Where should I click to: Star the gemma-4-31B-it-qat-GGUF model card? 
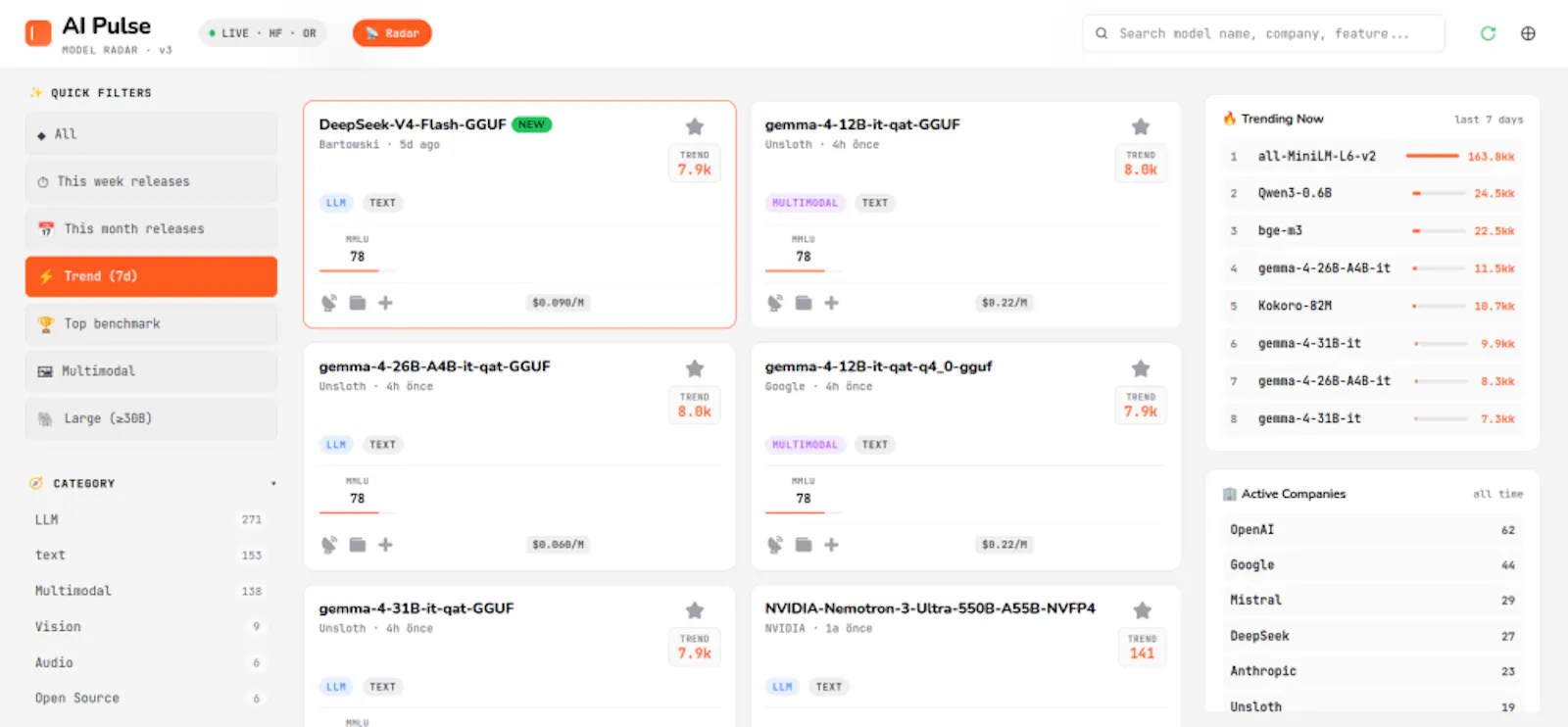pyautogui.click(x=695, y=610)
